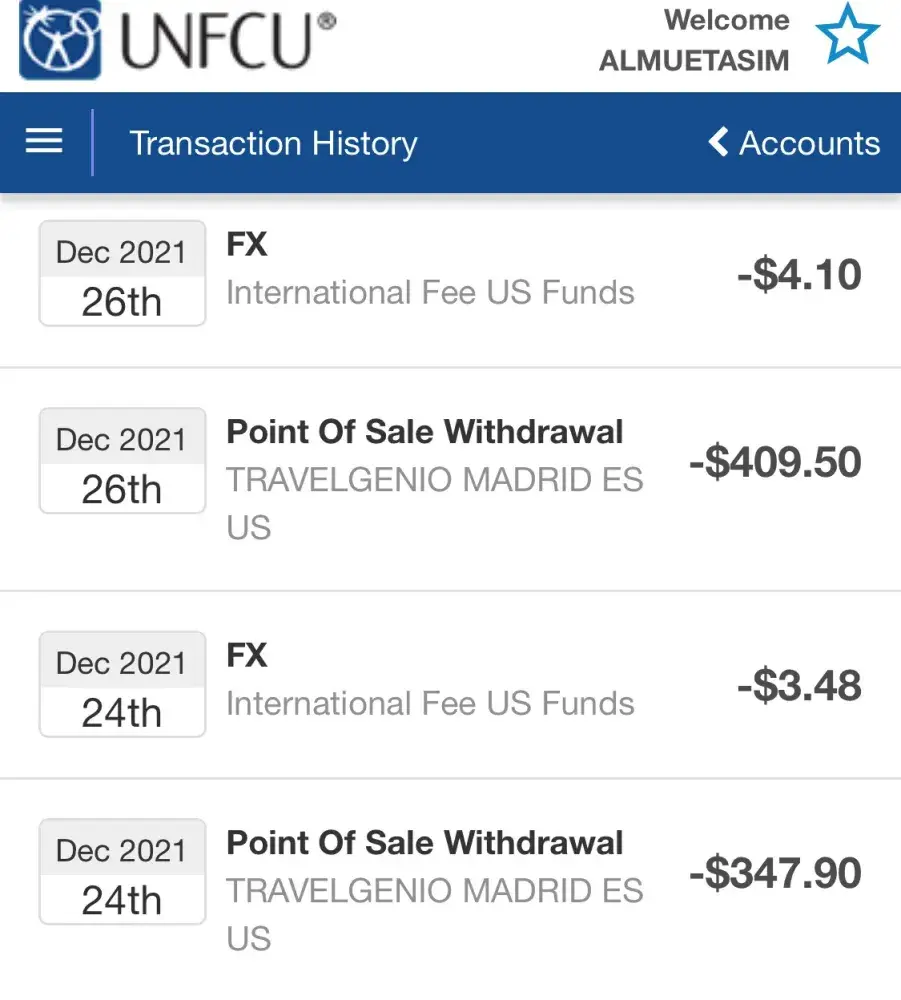The width and height of the screenshot is (901, 1000).
Task: Open the hamburger navigation menu
Action: pyautogui.click(x=44, y=142)
